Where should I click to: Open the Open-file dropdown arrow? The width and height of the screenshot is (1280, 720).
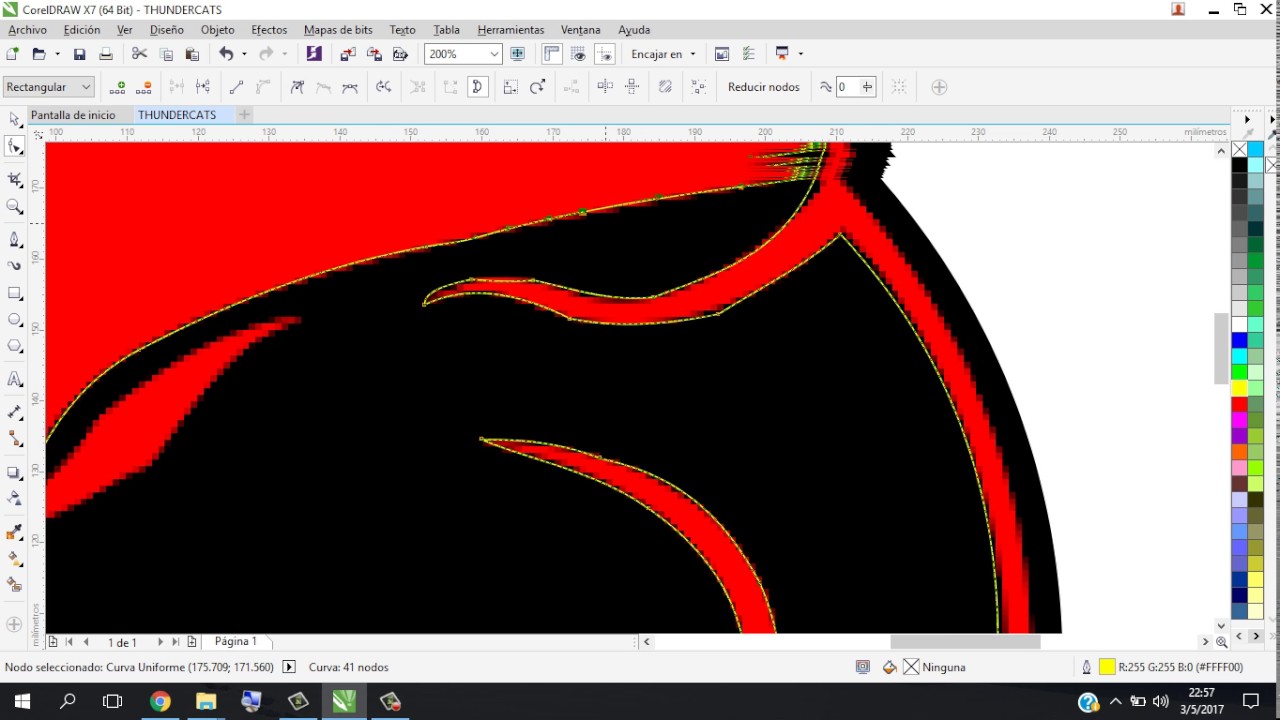click(57, 54)
